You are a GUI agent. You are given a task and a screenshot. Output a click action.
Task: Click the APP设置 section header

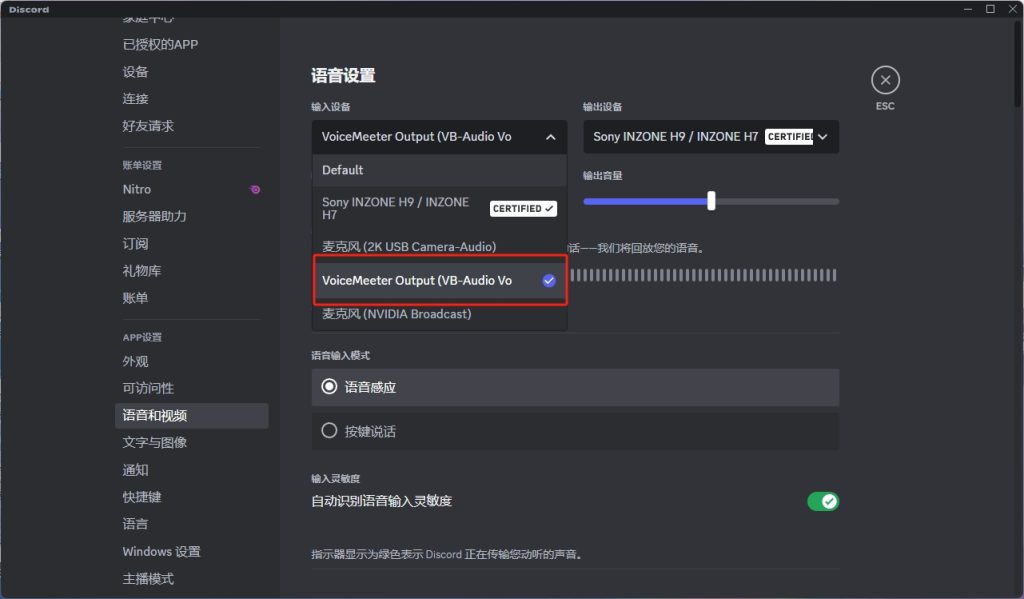pos(142,337)
